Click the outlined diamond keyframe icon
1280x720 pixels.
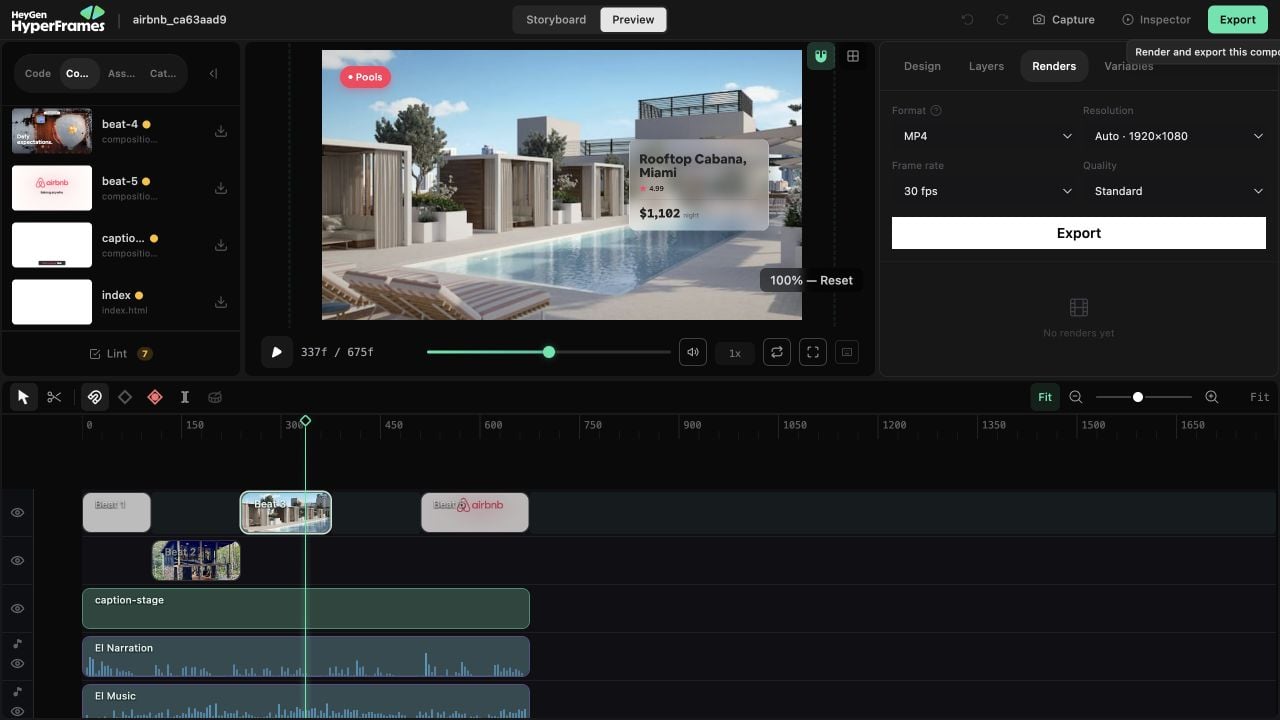(125, 397)
